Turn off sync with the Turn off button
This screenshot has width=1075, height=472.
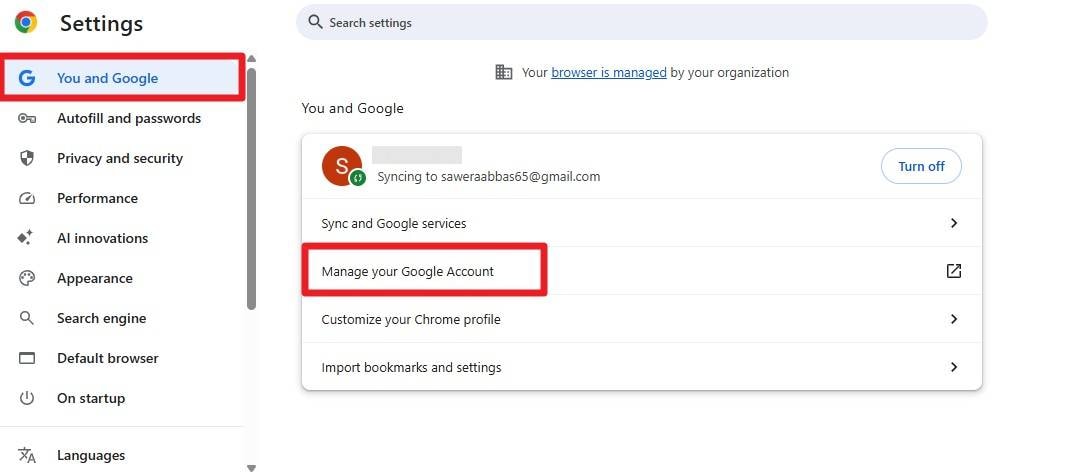click(x=920, y=166)
